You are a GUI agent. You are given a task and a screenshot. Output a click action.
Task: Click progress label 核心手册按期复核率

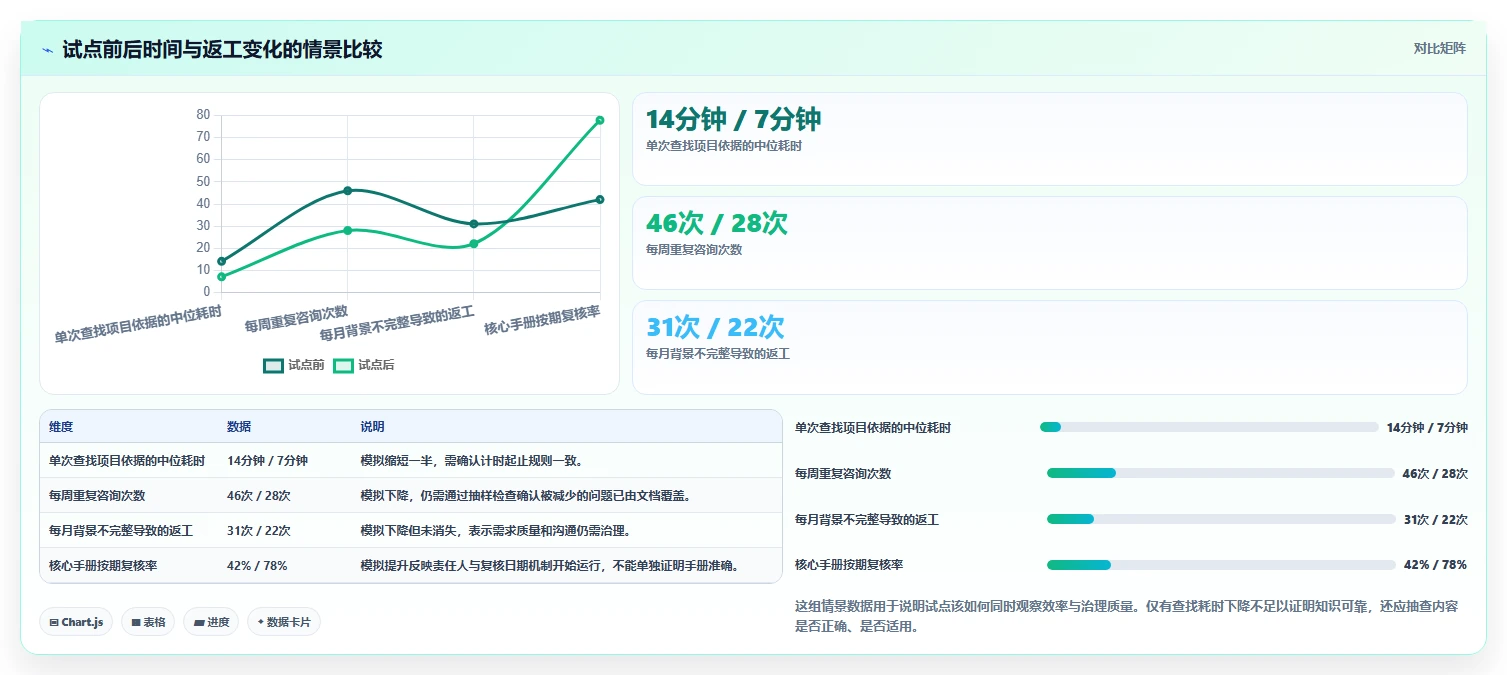click(849, 565)
